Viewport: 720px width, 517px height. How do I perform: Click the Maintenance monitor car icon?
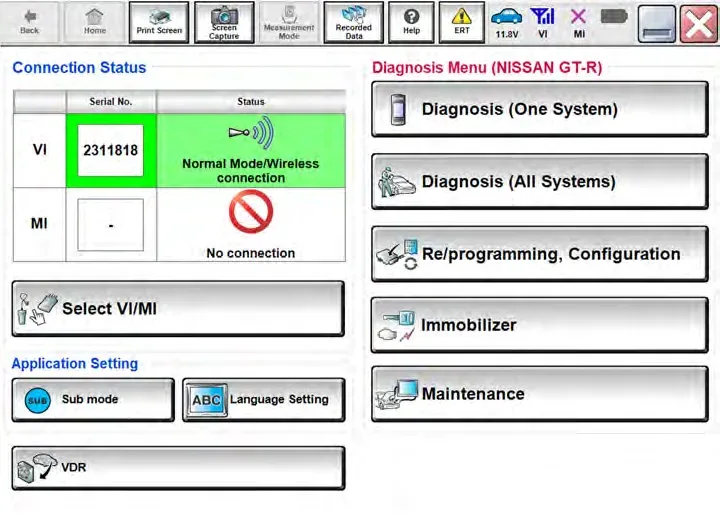pyautogui.click(x=397, y=394)
